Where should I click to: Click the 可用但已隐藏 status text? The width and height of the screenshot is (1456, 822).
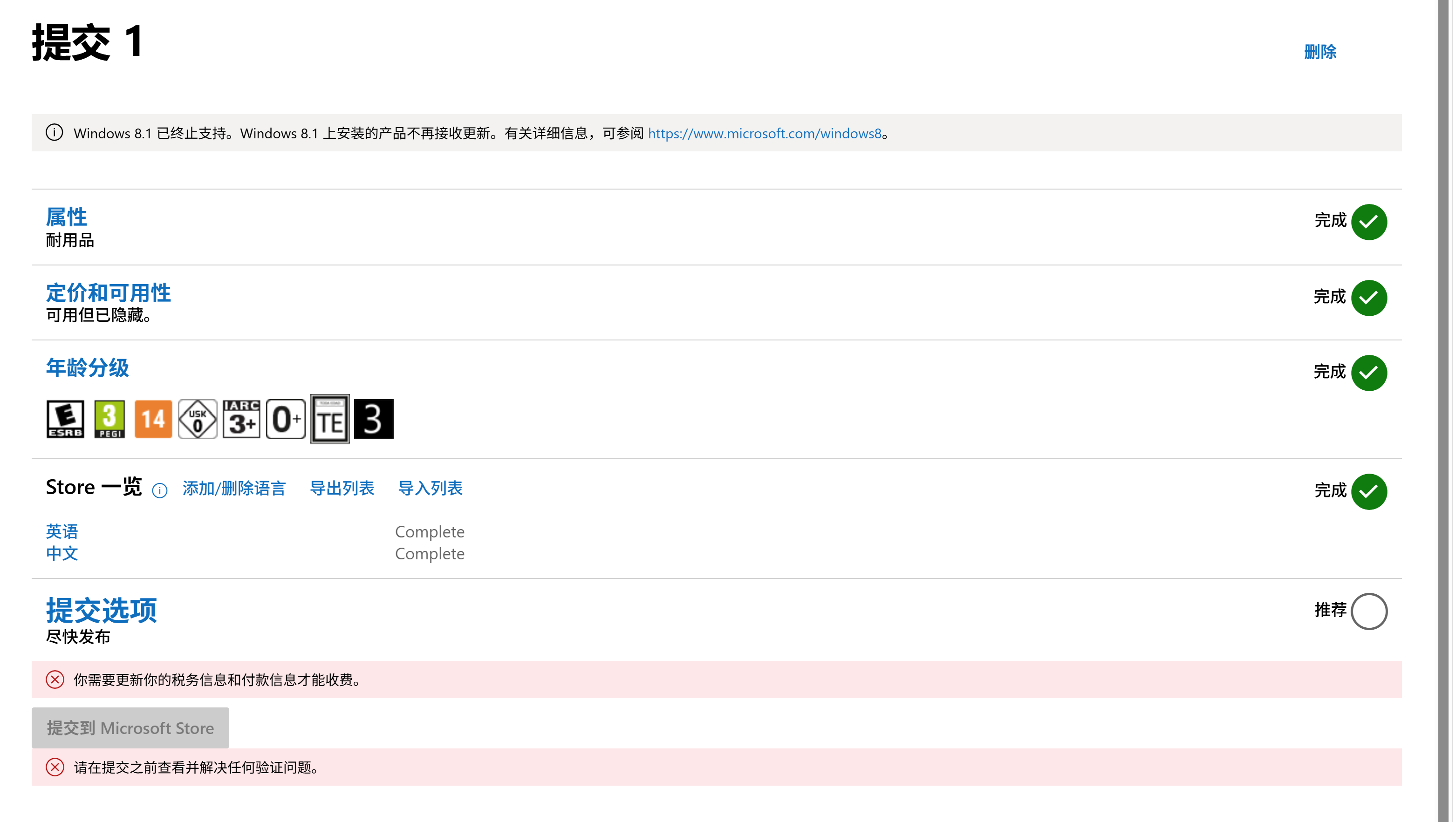[x=98, y=315]
